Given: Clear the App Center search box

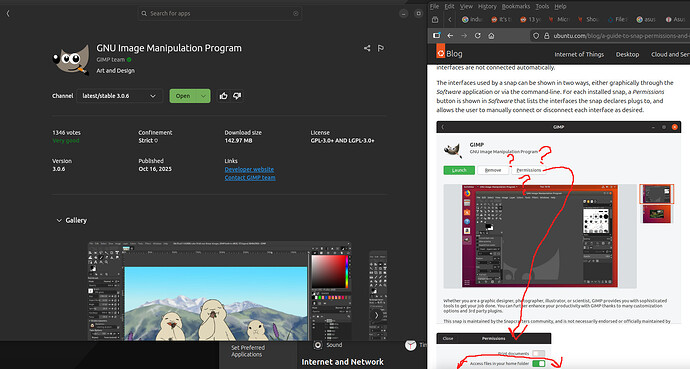Looking at the screenshot, I should (x=296, y=14).
